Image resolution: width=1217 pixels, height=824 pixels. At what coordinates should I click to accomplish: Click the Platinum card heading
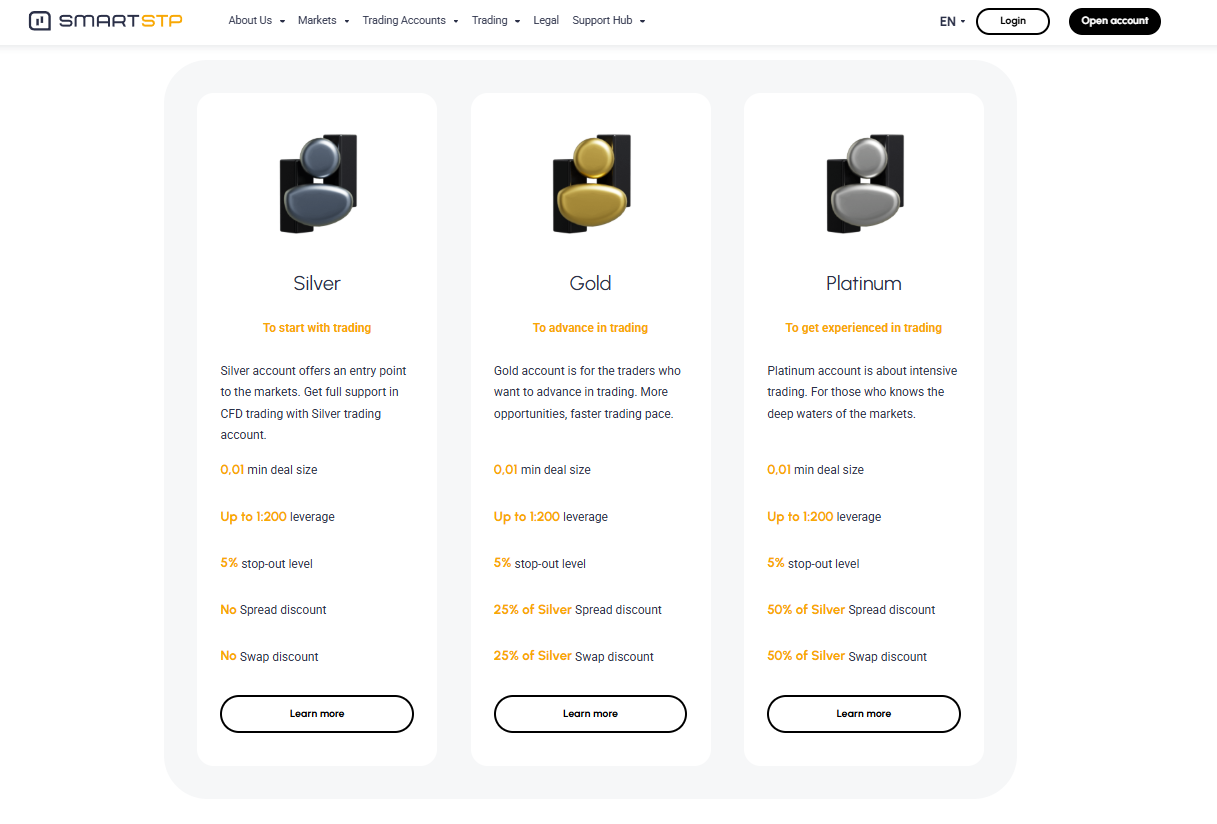(863, 283)
